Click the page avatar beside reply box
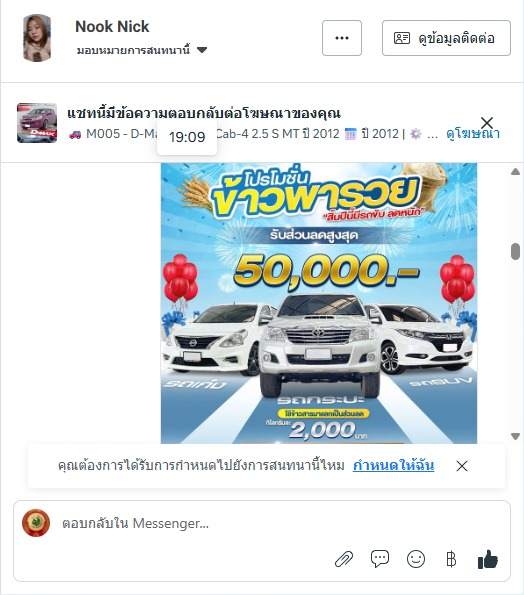Image resolution: width=524 pixels, height=595 pixels. click(x=36, y=523)
